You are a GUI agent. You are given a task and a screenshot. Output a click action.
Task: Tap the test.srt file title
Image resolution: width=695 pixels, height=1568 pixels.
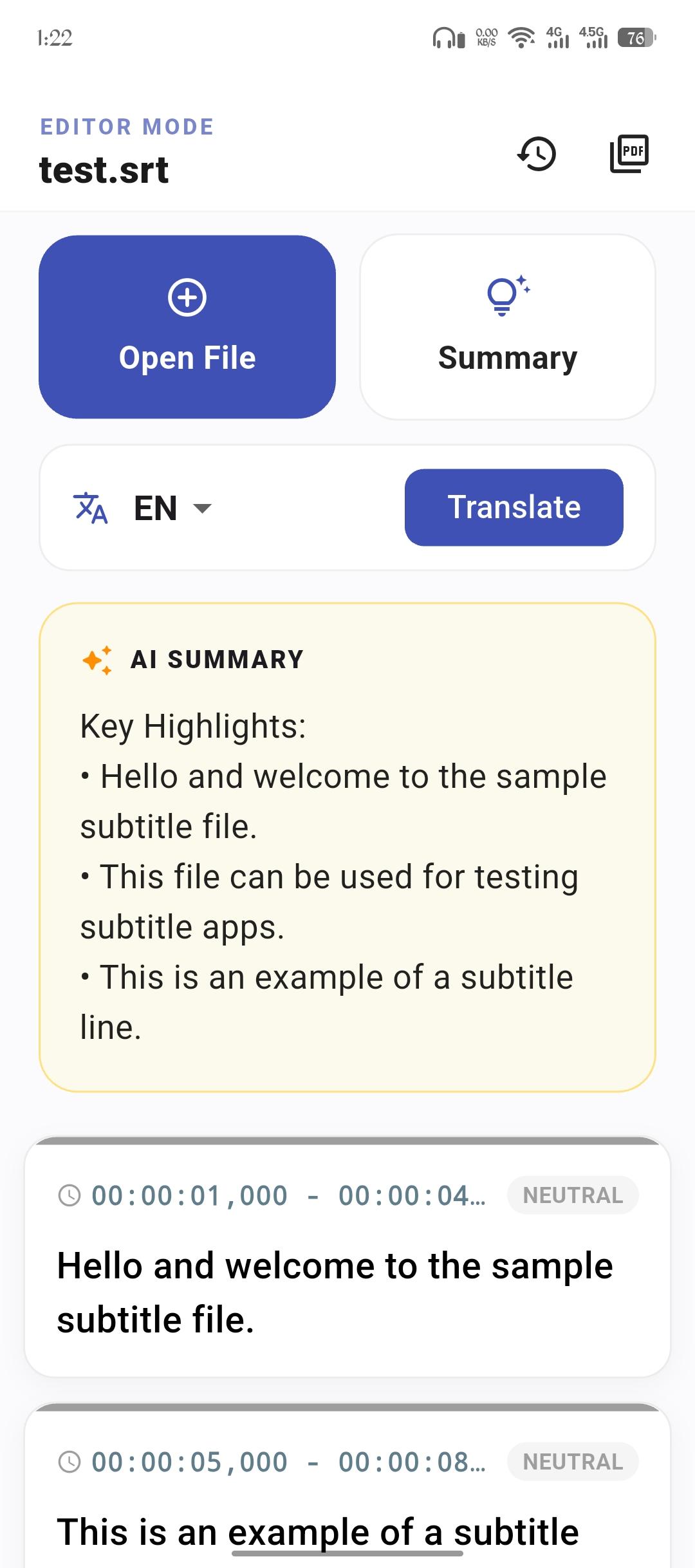click(x=104, y=171)
